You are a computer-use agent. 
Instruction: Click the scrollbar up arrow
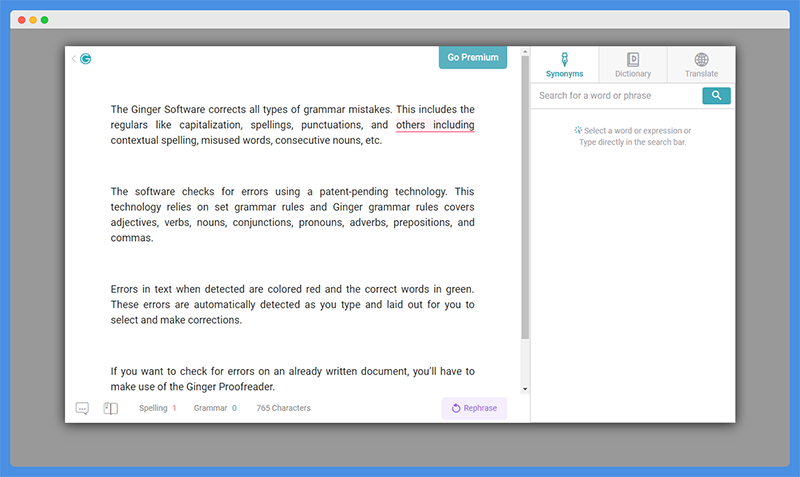pos(525,52)
